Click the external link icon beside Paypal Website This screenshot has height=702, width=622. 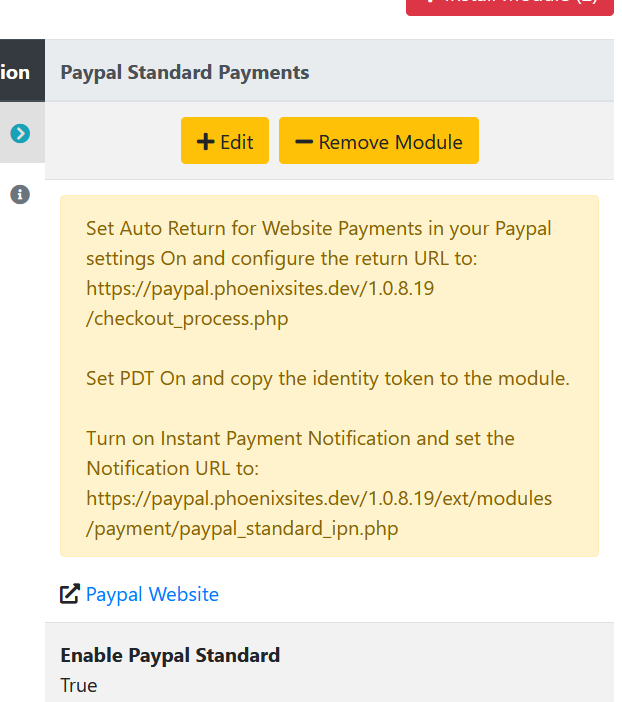click(x=70, y=594)
